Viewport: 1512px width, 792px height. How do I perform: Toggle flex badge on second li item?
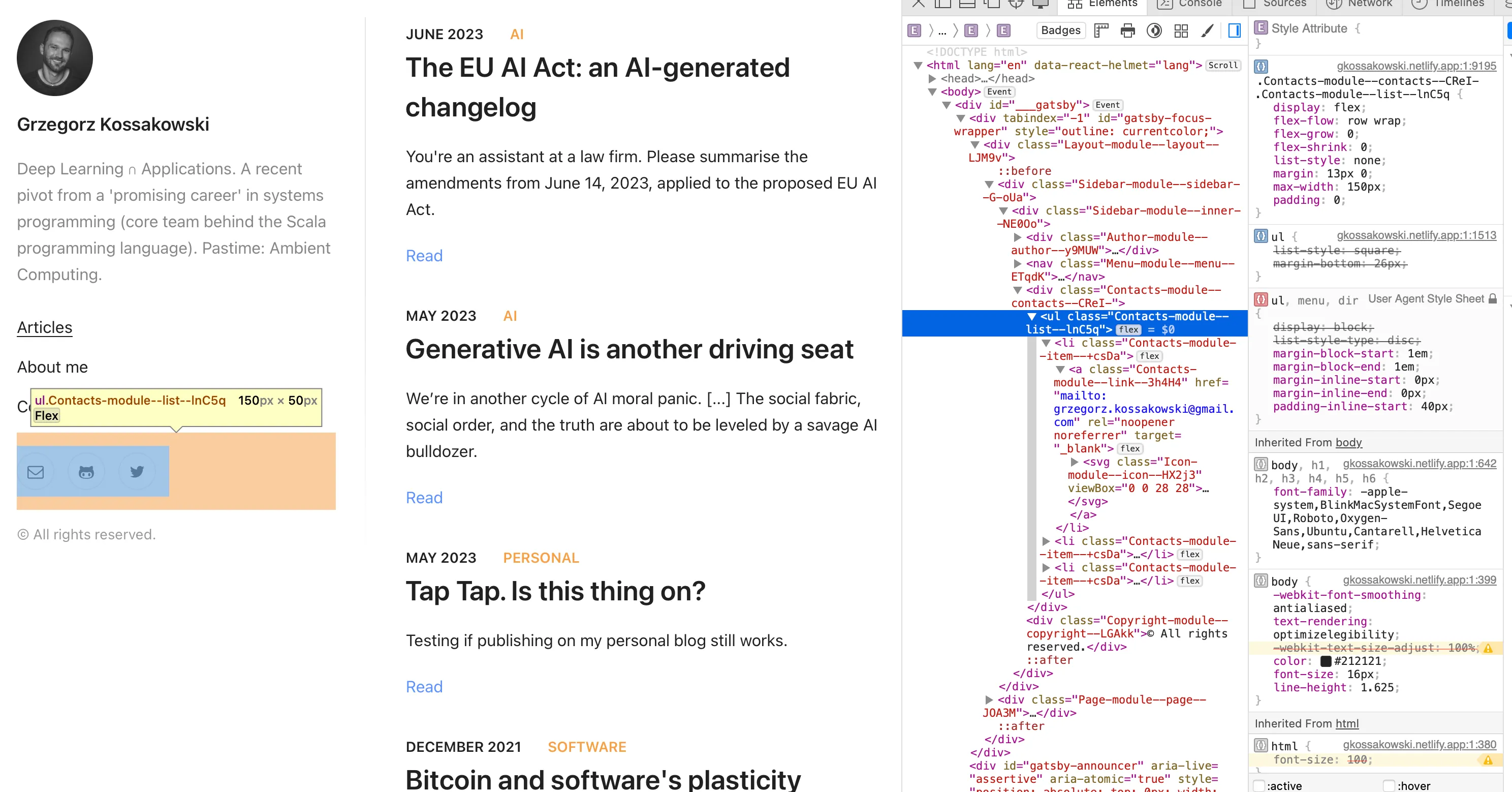click(1190, 554)
